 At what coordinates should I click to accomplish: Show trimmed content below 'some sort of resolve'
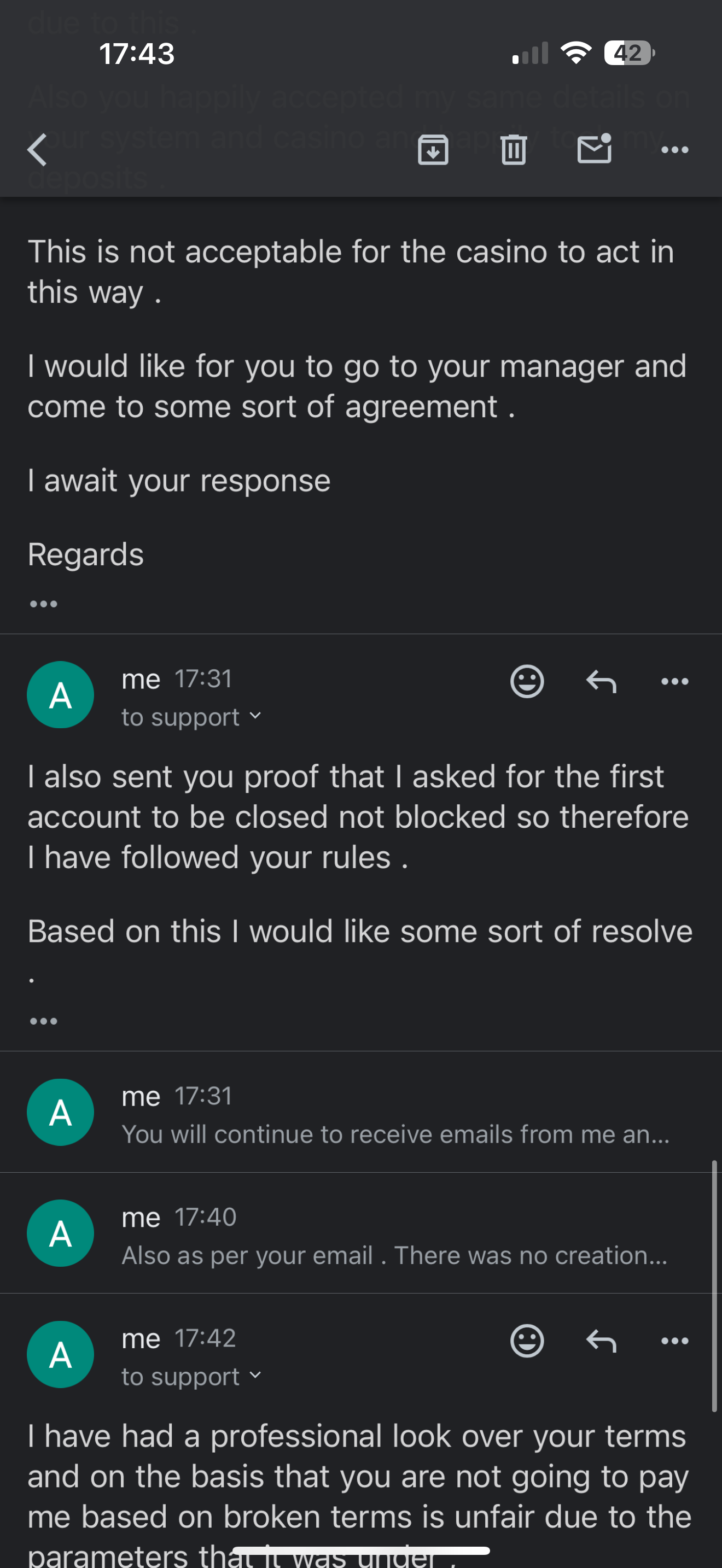pos(44,1021)
